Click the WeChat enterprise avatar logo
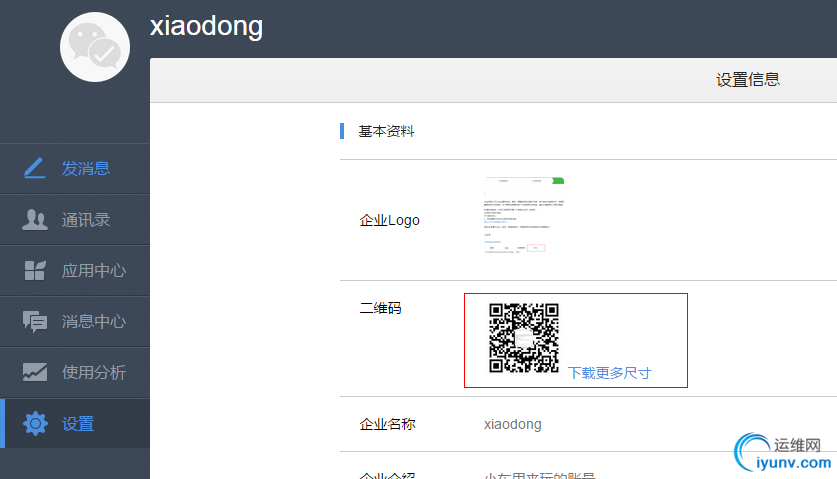This screenshot has width=837, height=479. coord(95,47)
